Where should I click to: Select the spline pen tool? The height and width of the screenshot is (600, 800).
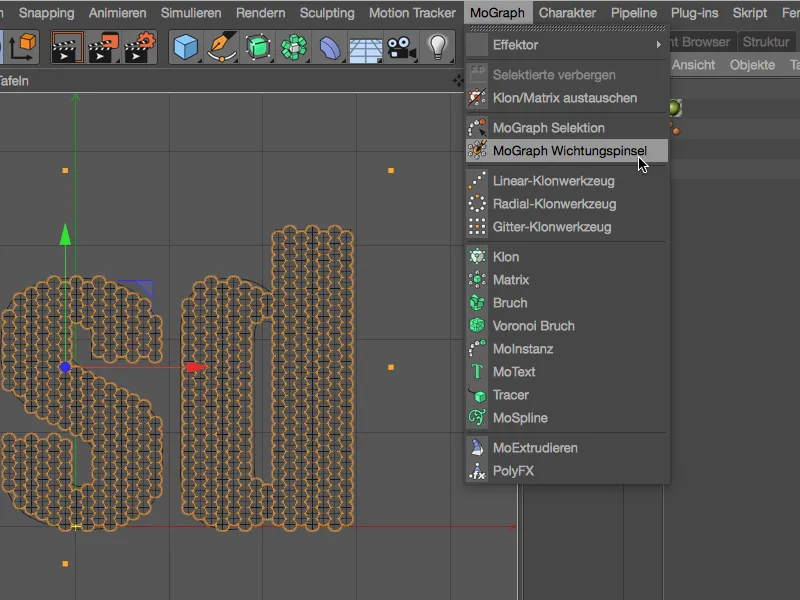223,43
